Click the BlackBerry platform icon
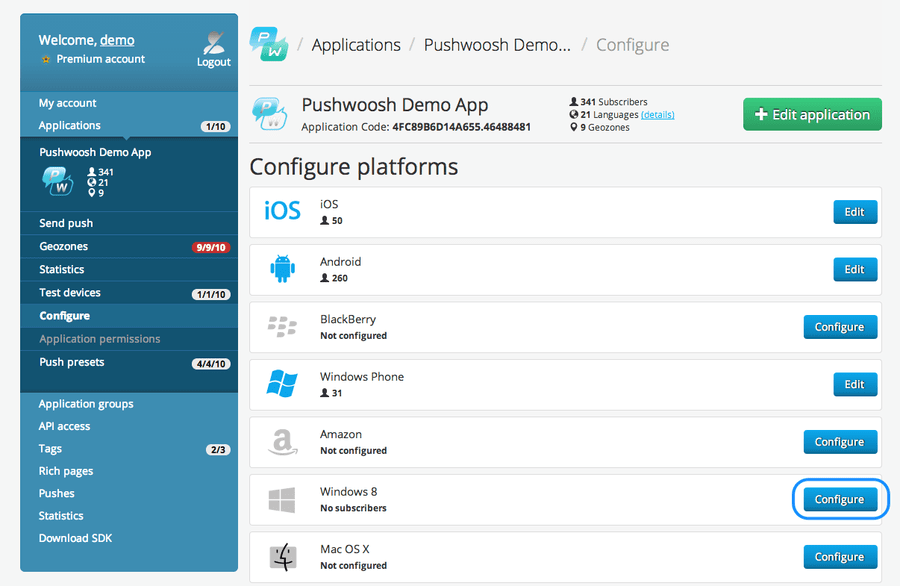 282,327
